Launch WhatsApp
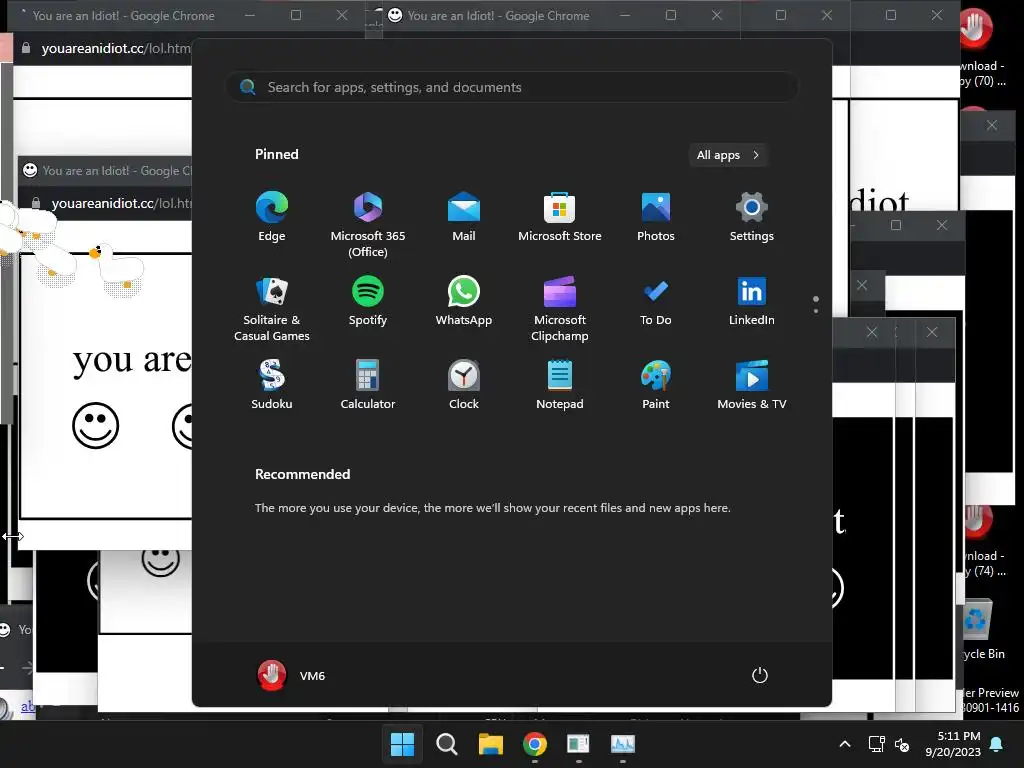1024x768 pixels. point(464,301)
